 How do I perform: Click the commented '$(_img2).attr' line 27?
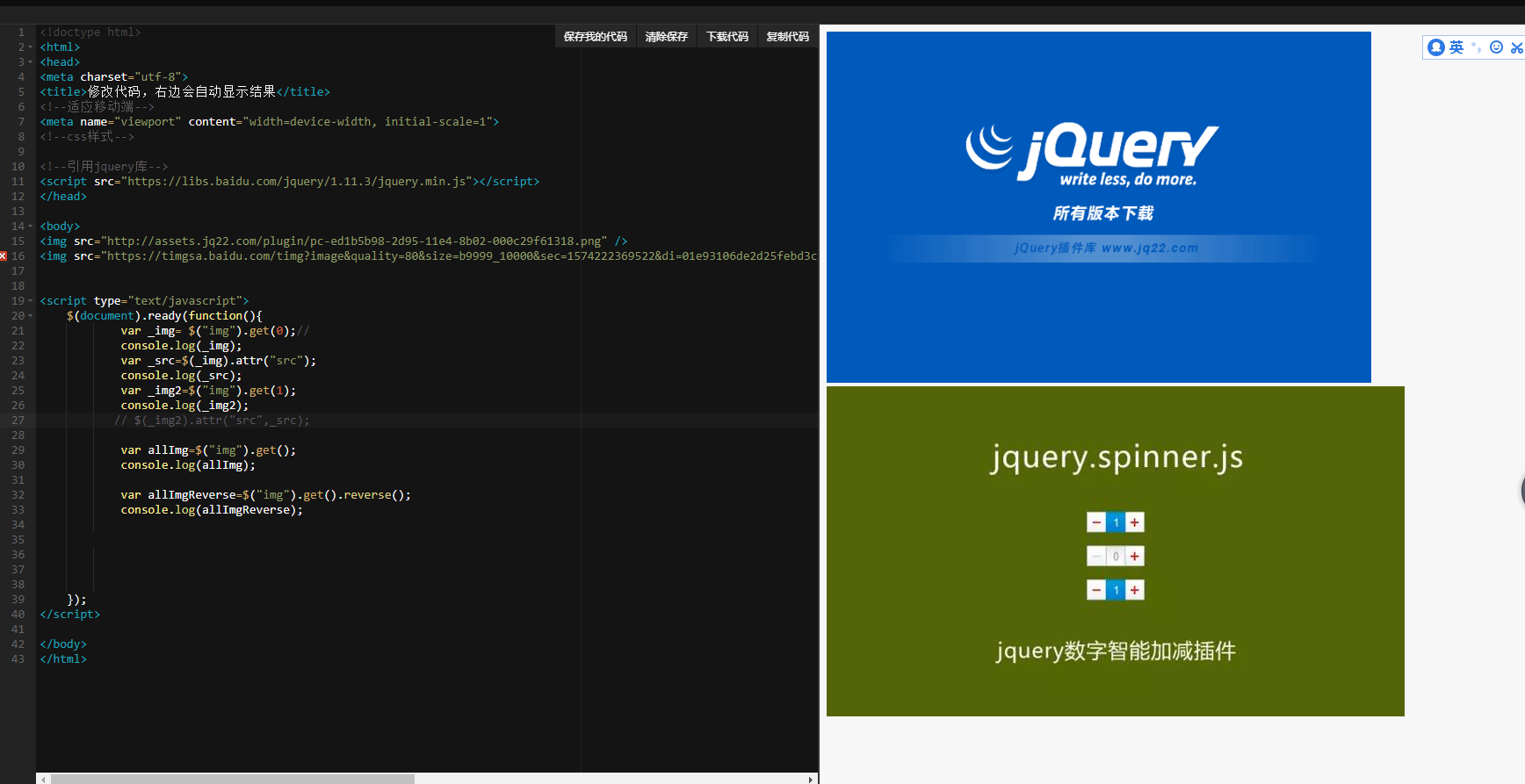212,421
